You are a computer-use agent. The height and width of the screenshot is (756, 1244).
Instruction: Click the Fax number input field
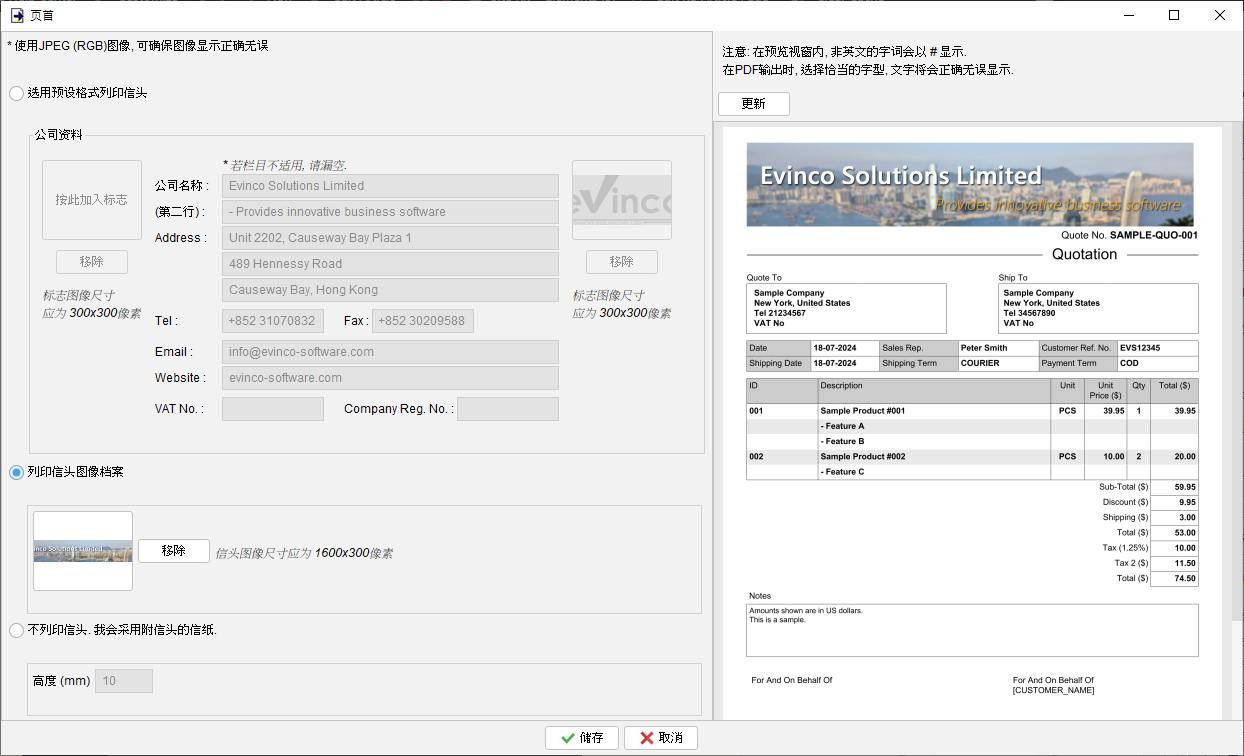click(423, 321)
